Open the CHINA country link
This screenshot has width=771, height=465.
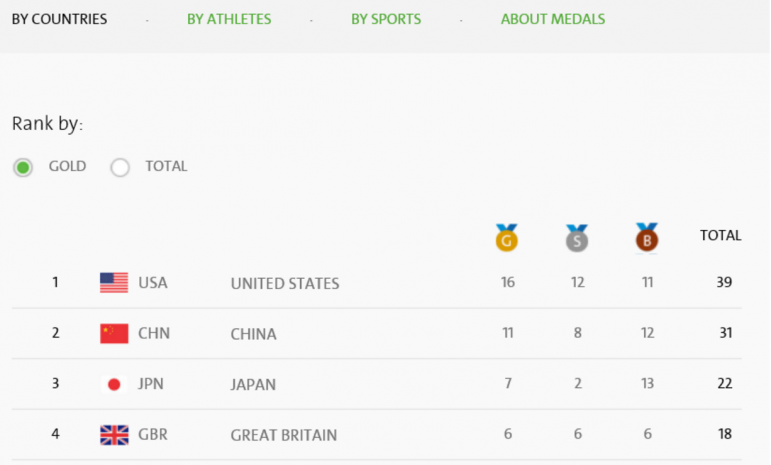pyautogui.click(x=253, y=334)
